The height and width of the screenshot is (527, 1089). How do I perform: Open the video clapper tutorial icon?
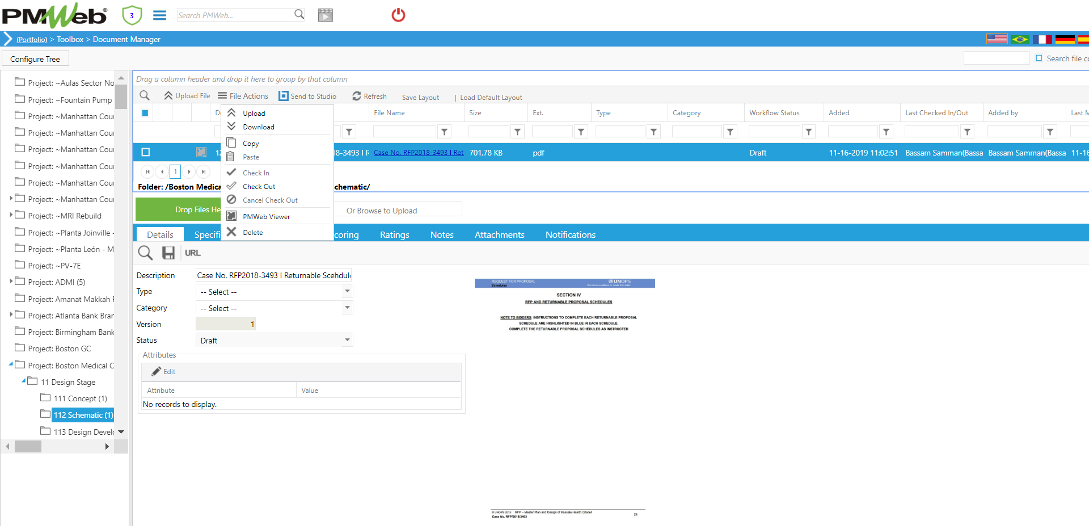click(326, 15)
